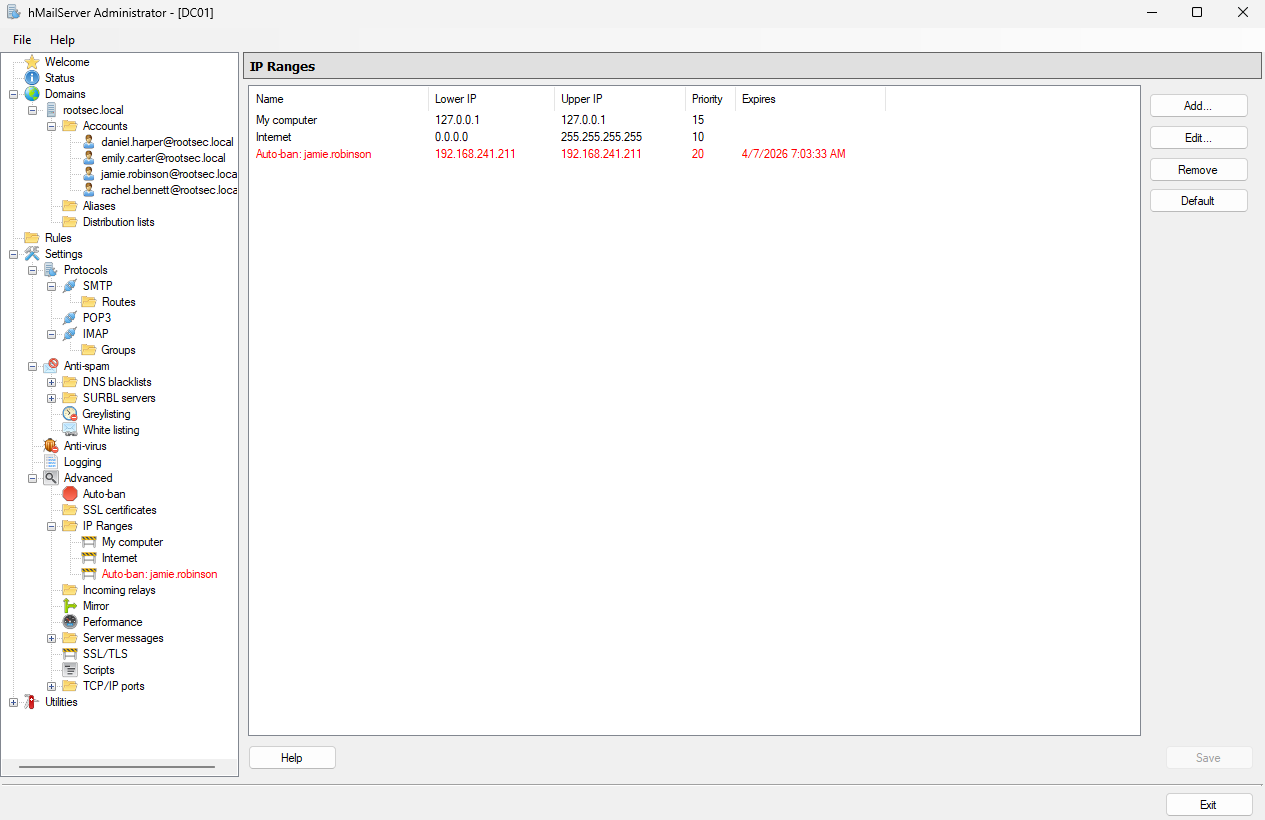
Task: Open jamie.robinson account user icon
Action: (x=89, y=174)
